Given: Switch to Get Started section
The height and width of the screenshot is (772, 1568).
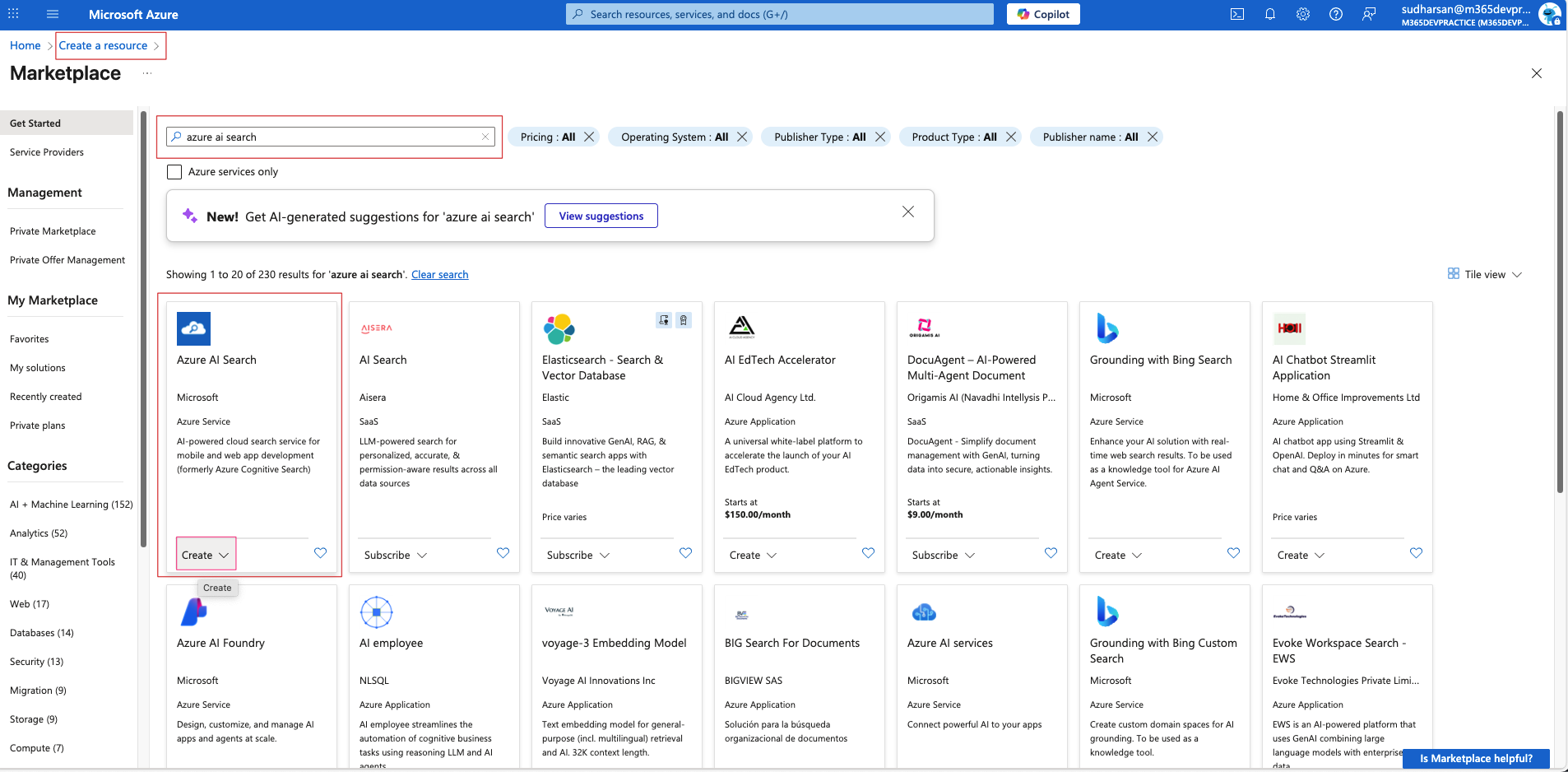Looking at the screenshot, I should 35,123.
